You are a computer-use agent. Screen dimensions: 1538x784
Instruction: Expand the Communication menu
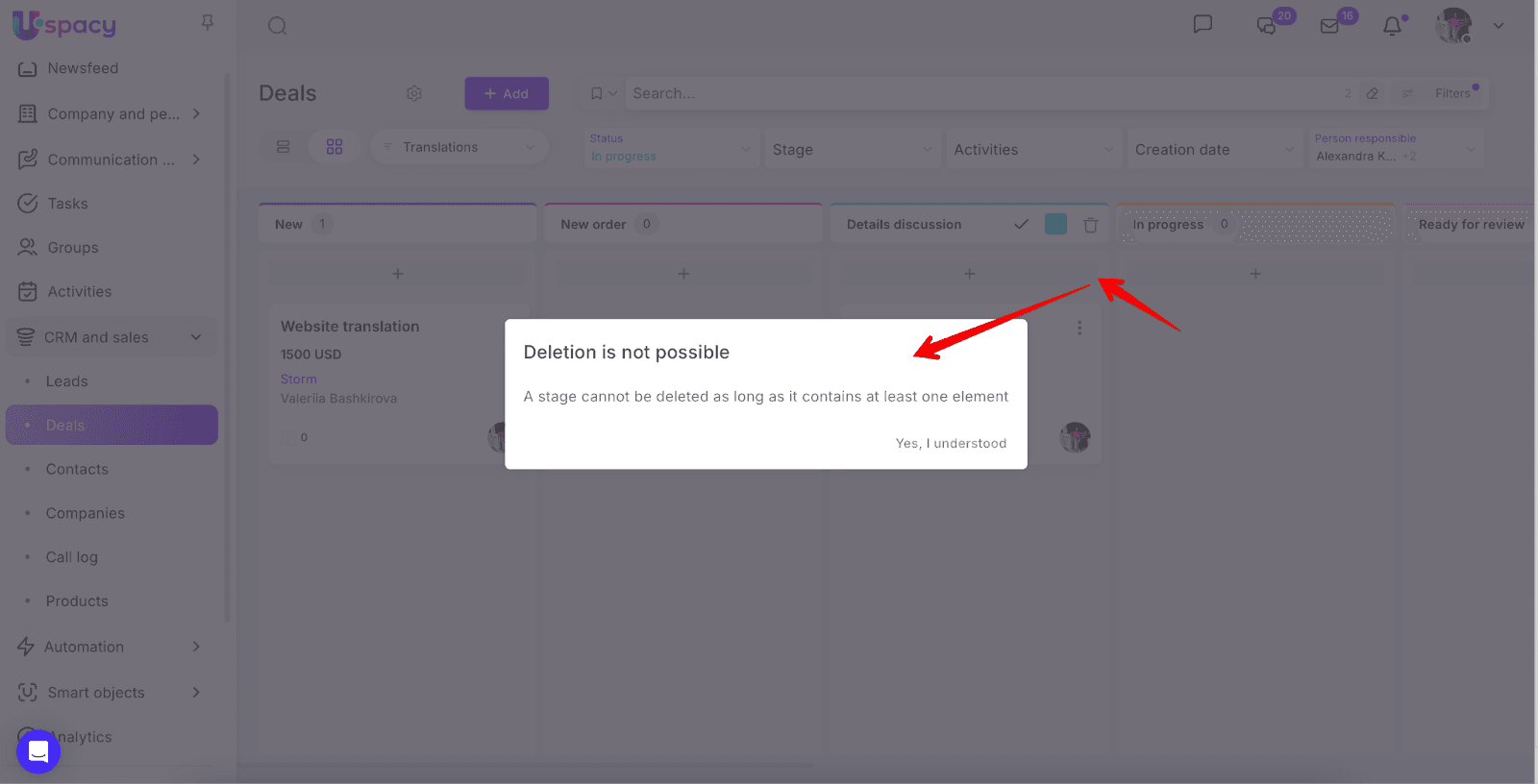[112, 159]
